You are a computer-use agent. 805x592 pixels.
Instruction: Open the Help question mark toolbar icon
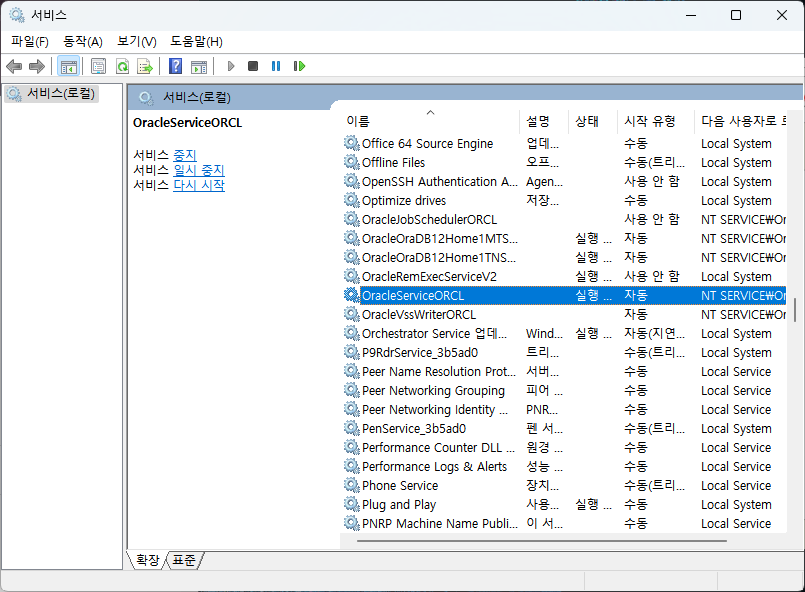pyautogui.click(x=176, y=66)
